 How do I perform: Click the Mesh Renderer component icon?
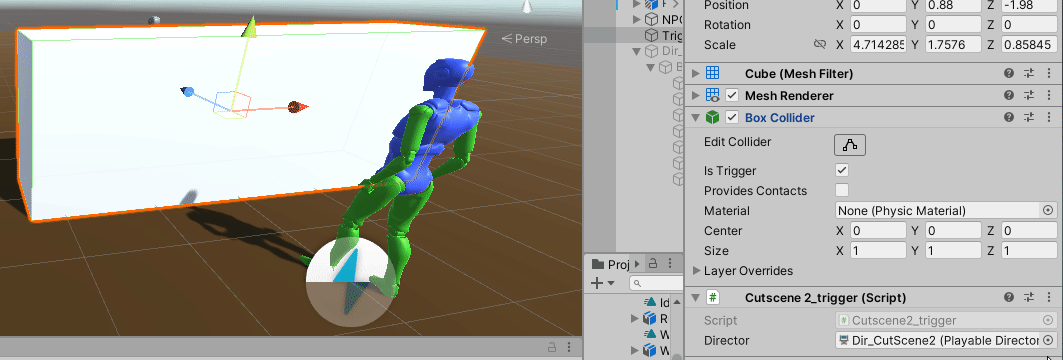(712, 96)
